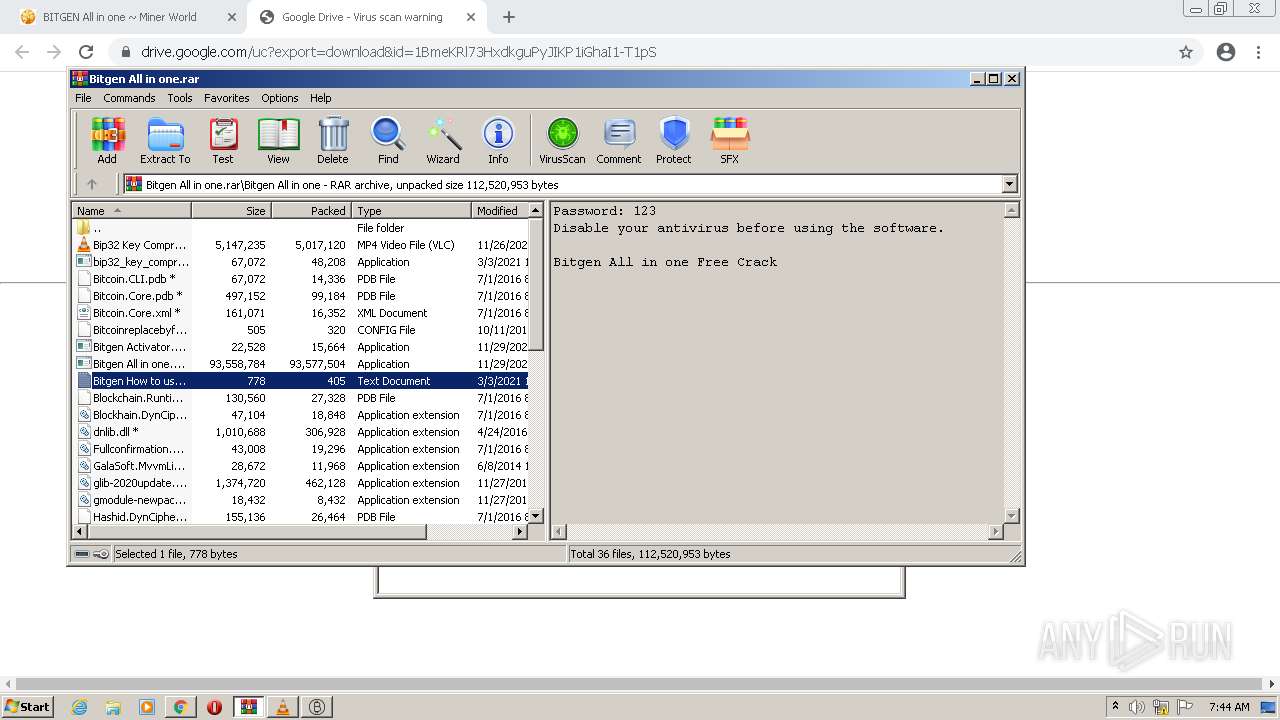The width and height of the screenshot is (1280, 720).
Task: Select the glib-2020update file
Action: tap(300, 483)
